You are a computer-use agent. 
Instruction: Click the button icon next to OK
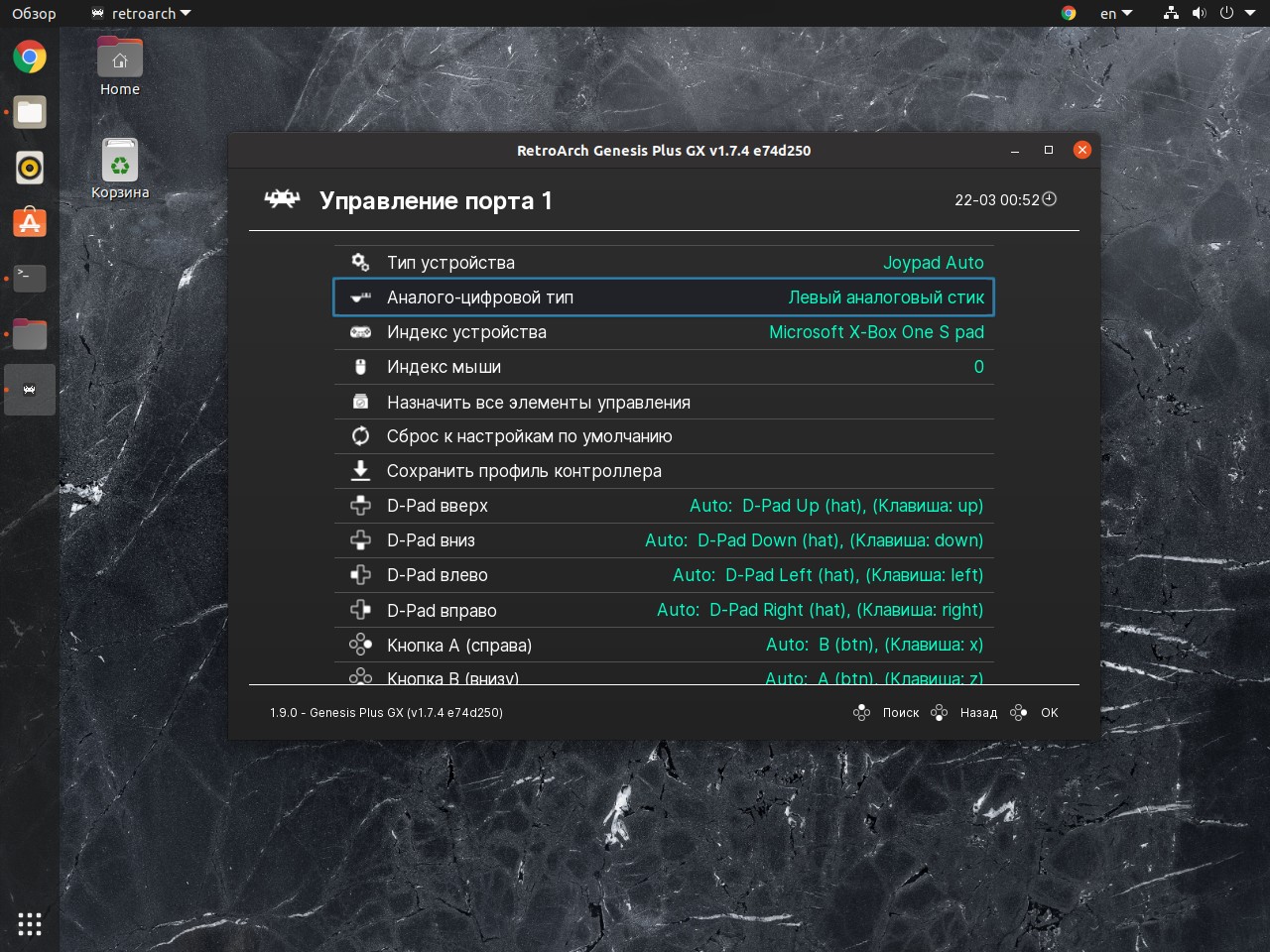point(1018,712)
